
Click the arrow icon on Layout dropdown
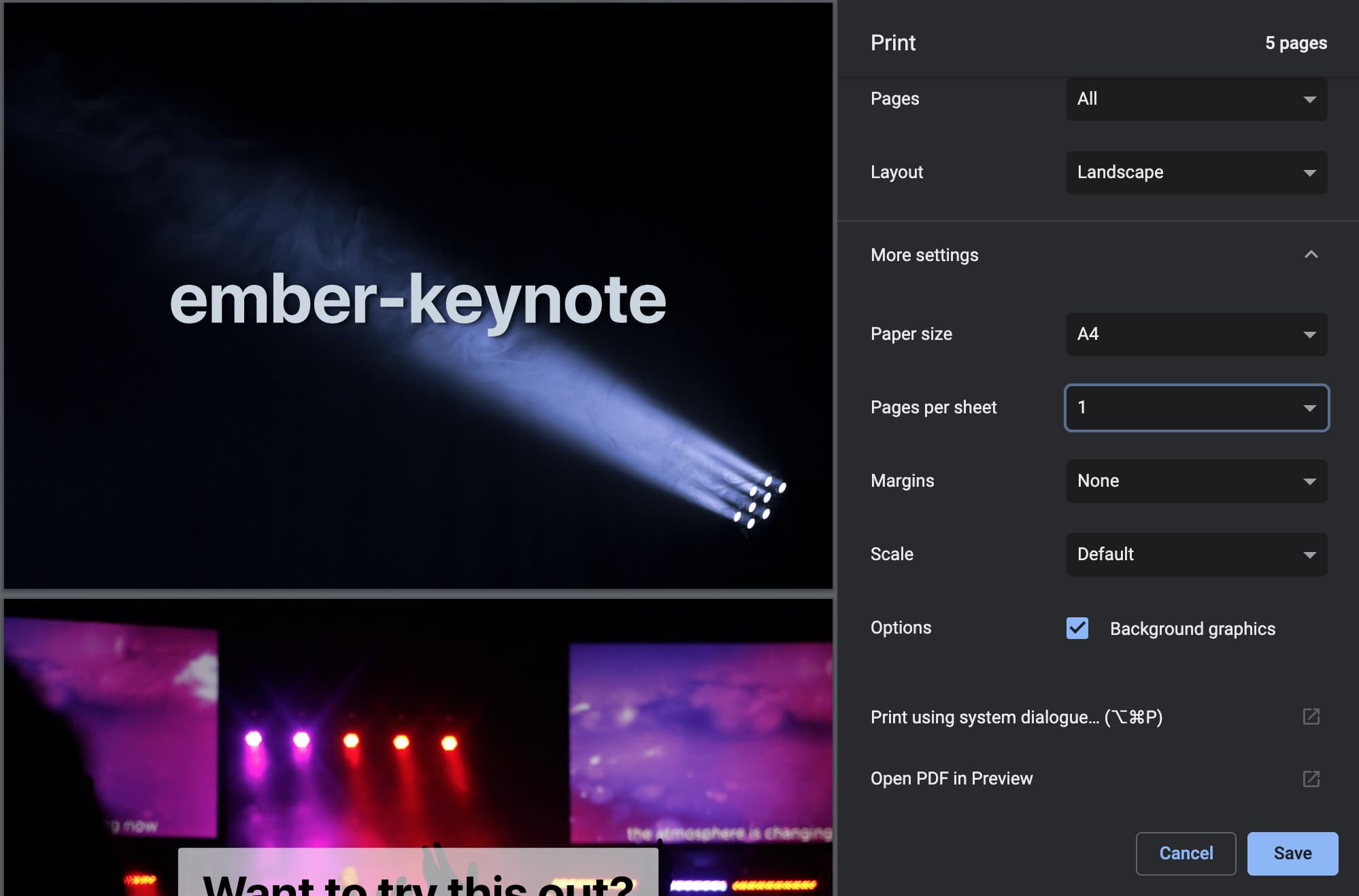coord(1309,173)
